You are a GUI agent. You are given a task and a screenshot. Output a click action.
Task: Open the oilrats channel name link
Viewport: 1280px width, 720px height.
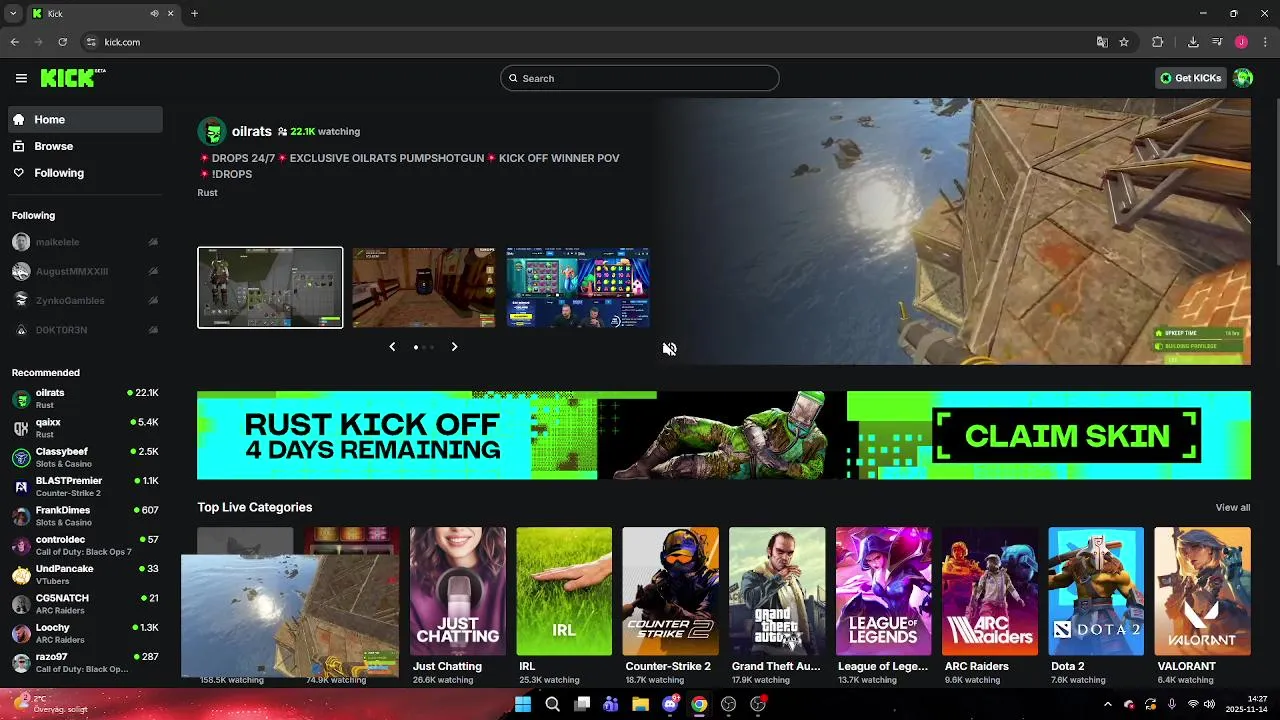click(252, 131)
